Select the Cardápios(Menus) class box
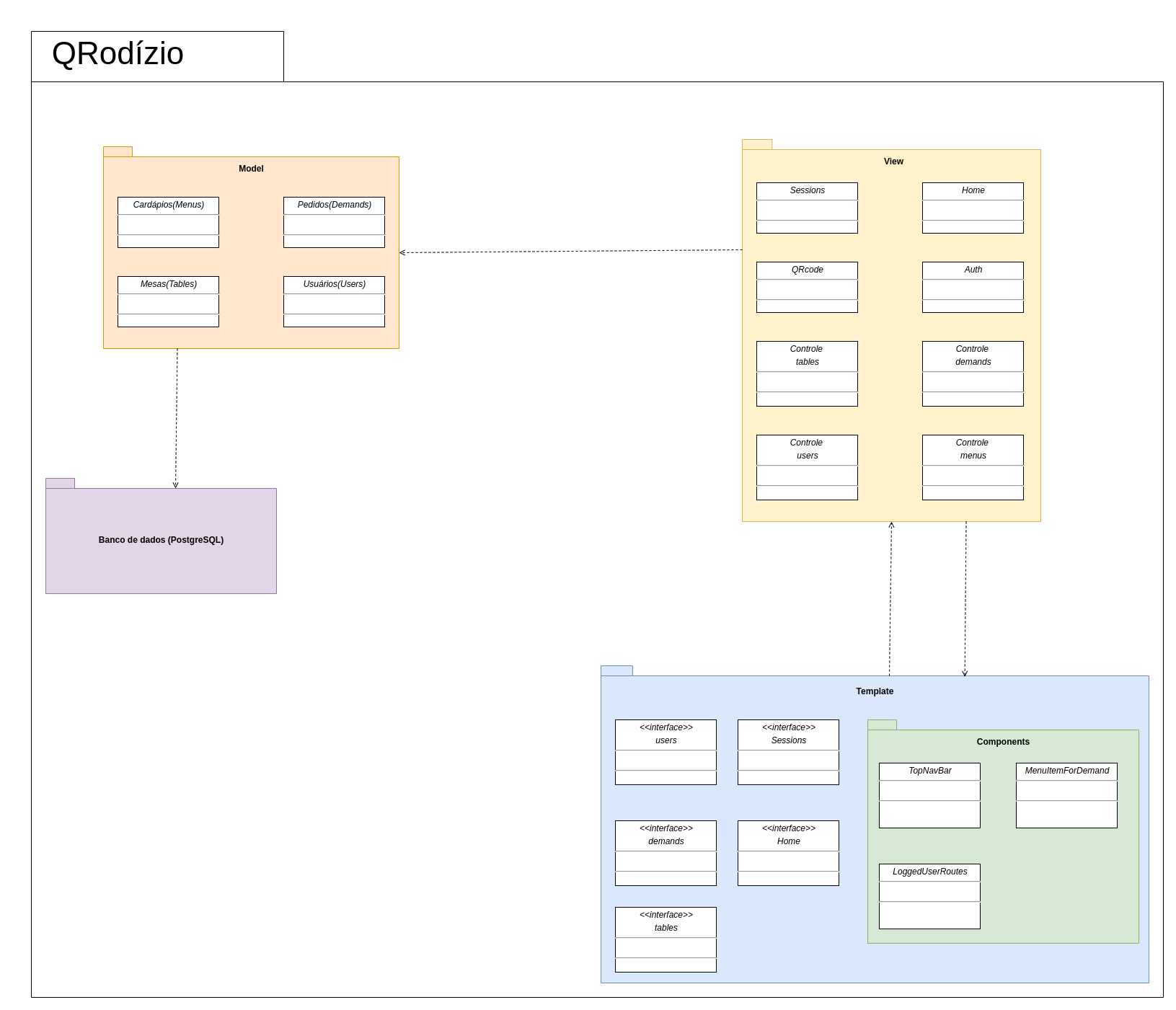1176x1010 pixels. tap(168, 222)
